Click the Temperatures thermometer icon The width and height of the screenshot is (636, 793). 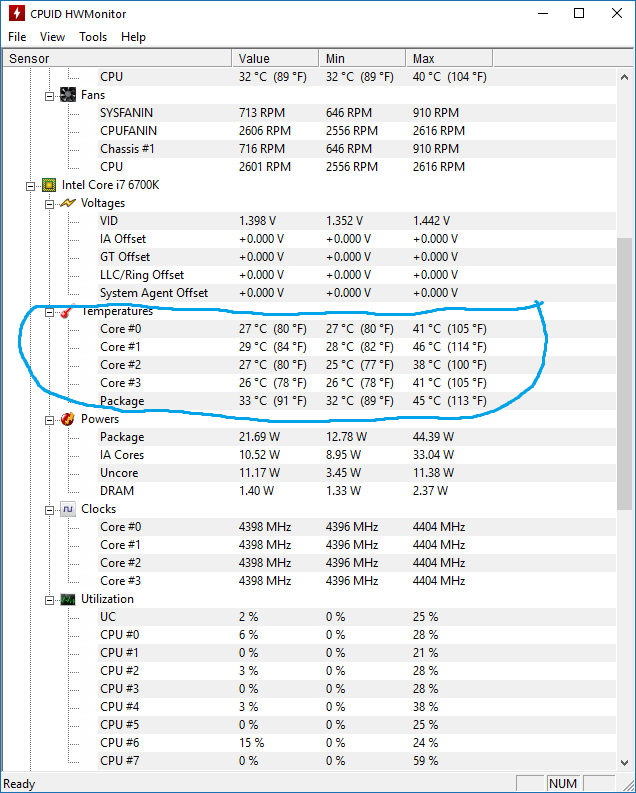[x=68, y=312]
